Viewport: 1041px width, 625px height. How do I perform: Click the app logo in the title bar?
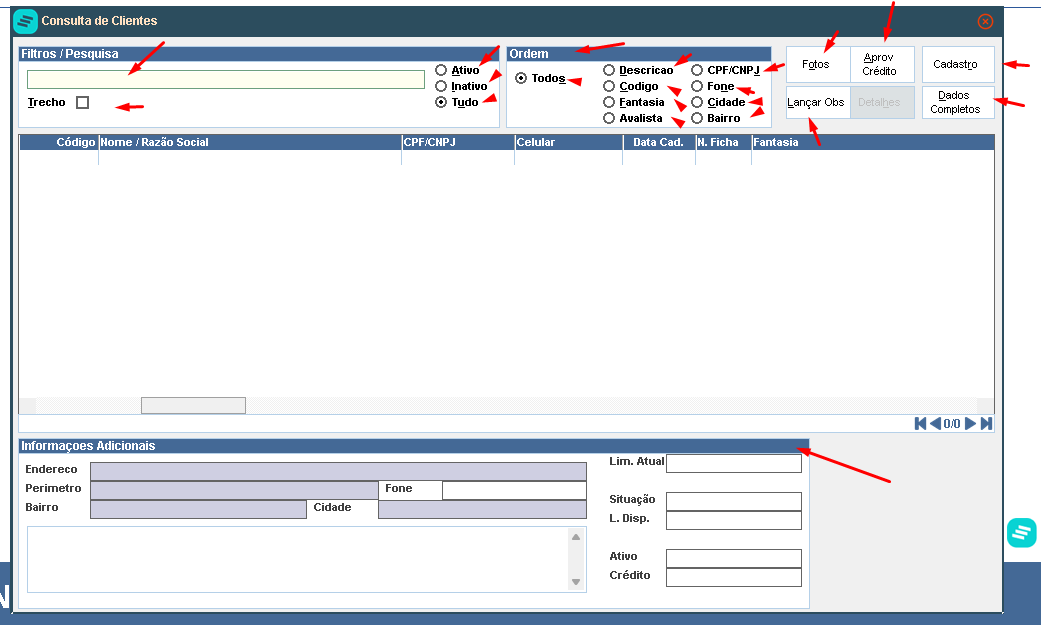click(x=25, y=21)
